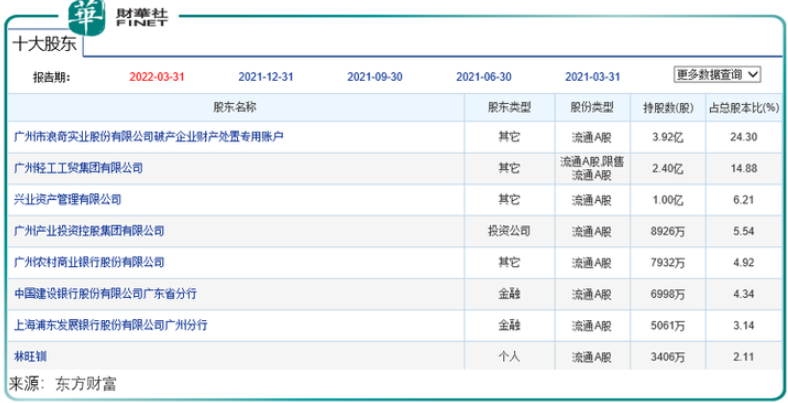The image size is (788, 403).
Task: Open the 广州市浪奇实业 破产企业财产处置专用账户 link
Action: (149, 136)
